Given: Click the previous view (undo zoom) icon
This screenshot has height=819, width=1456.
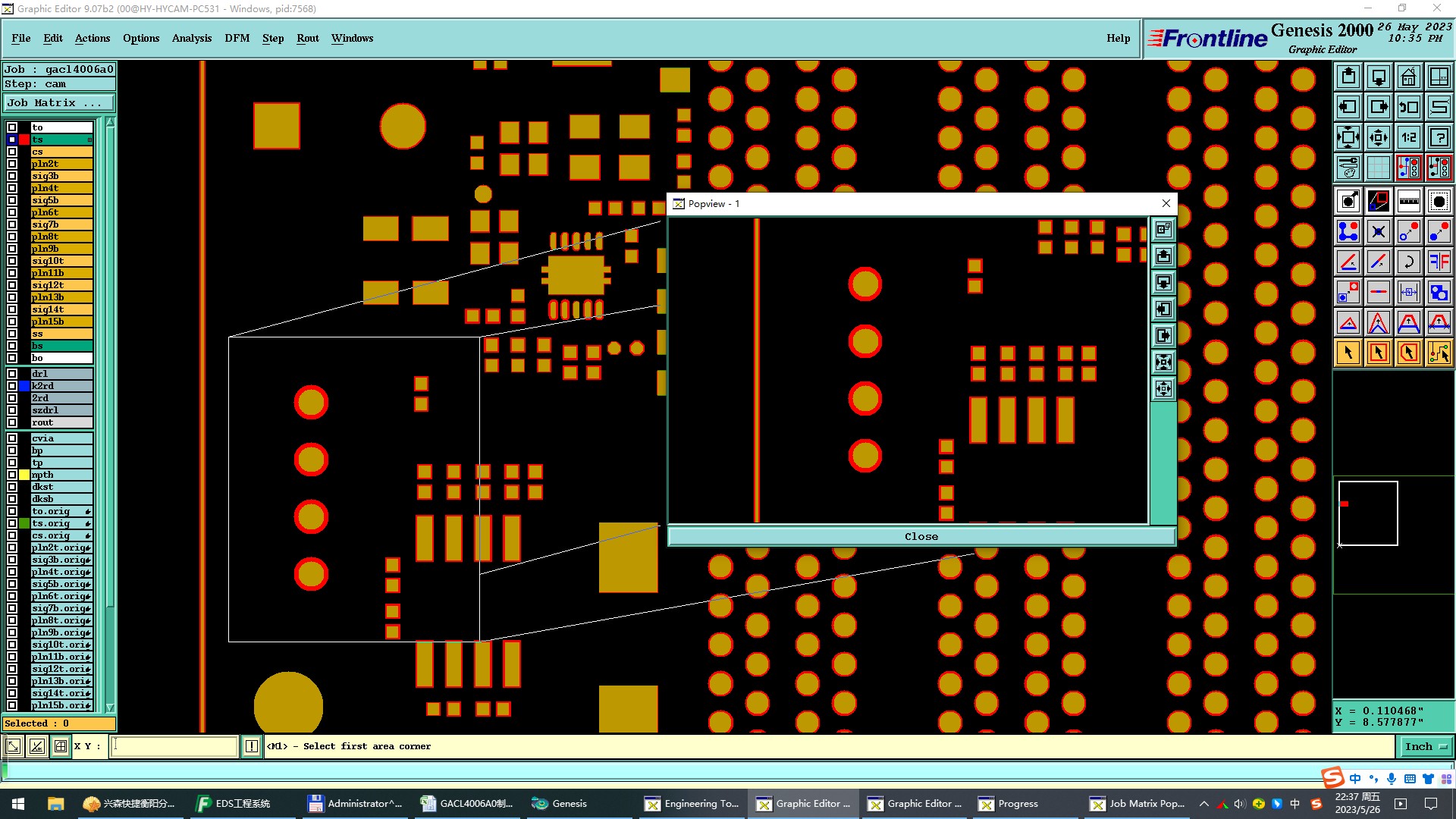Looking at the screenshot, I should tap(1408, 107).
